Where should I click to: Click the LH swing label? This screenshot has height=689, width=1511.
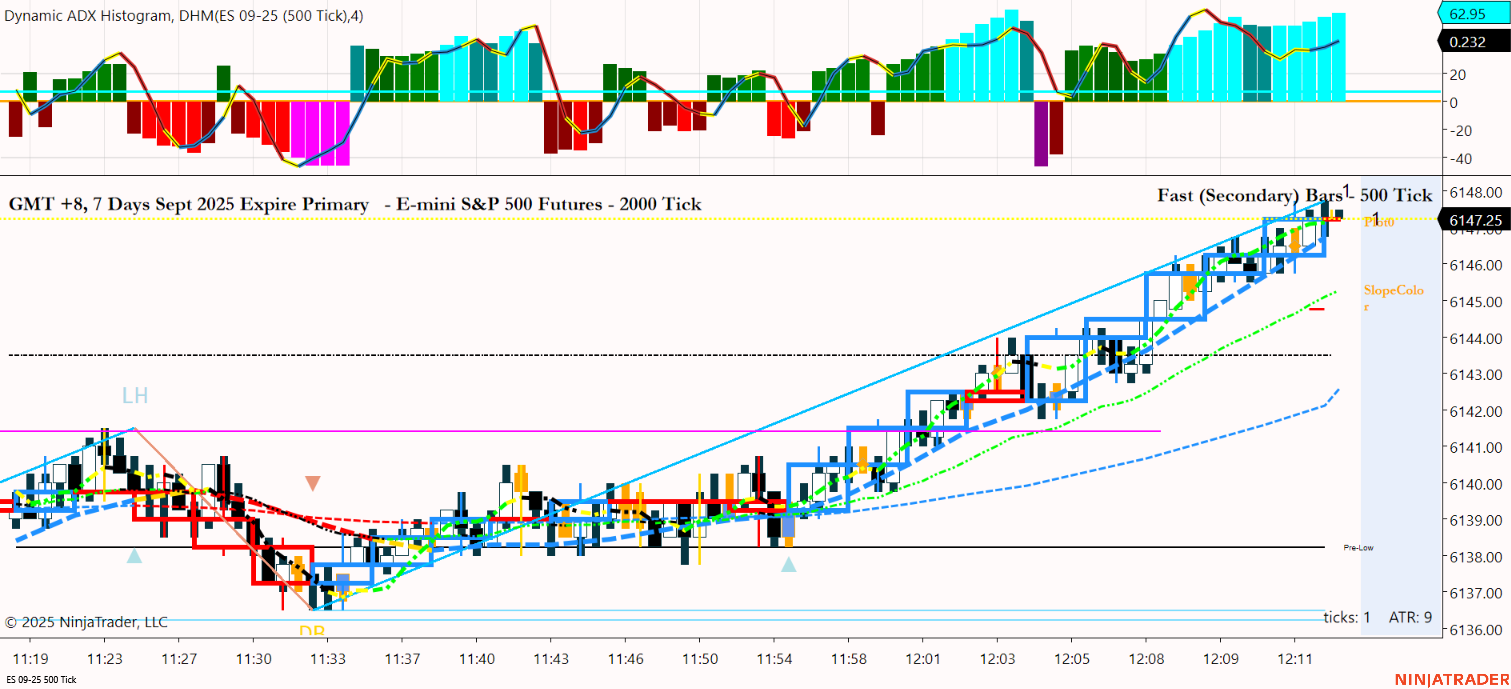tap(135, 396)
